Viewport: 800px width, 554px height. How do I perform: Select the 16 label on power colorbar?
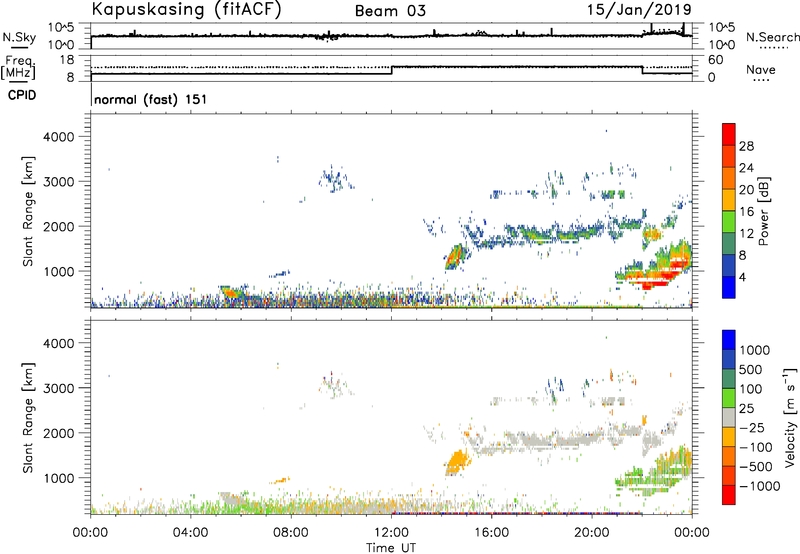point(746,212)
